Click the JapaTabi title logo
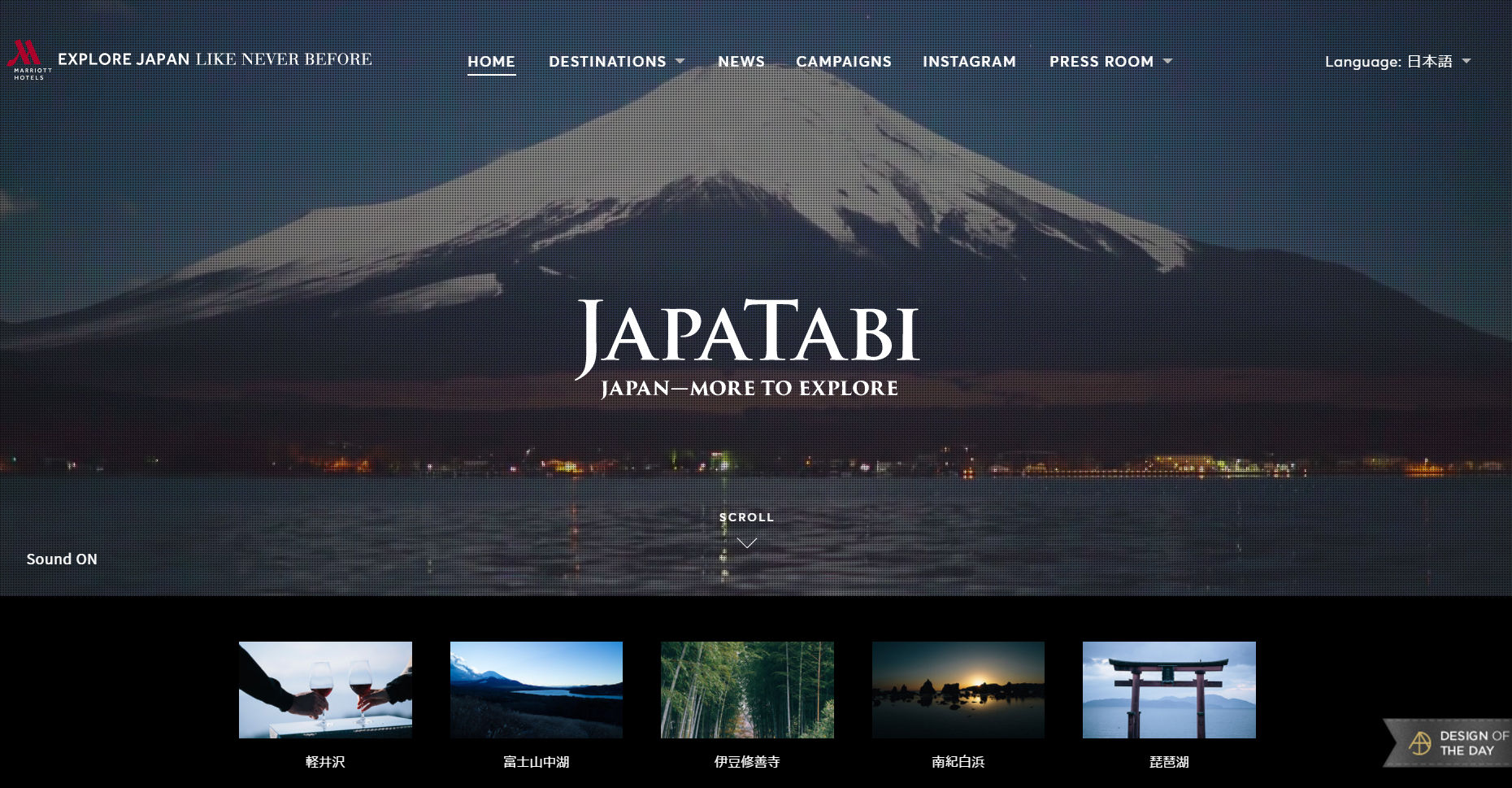 click(748, 348)
